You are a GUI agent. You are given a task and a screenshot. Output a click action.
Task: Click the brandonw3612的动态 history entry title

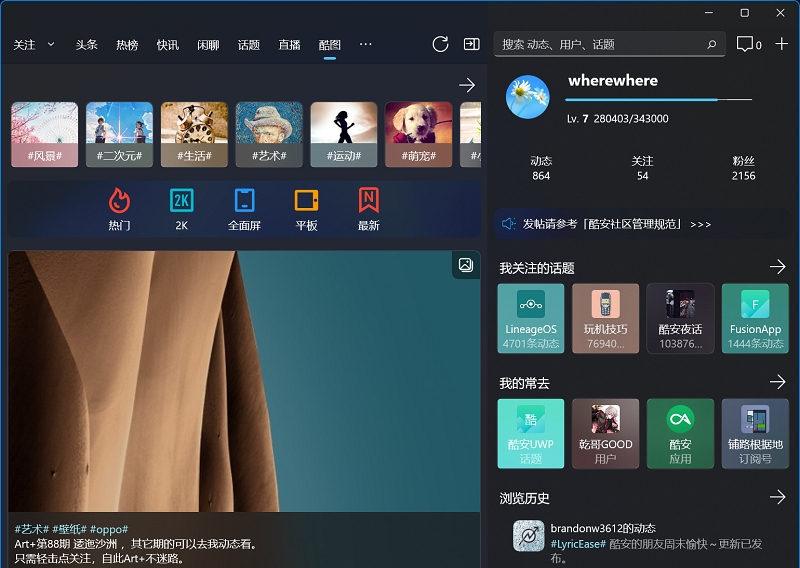pyautogui.click(x=603, y=528)
